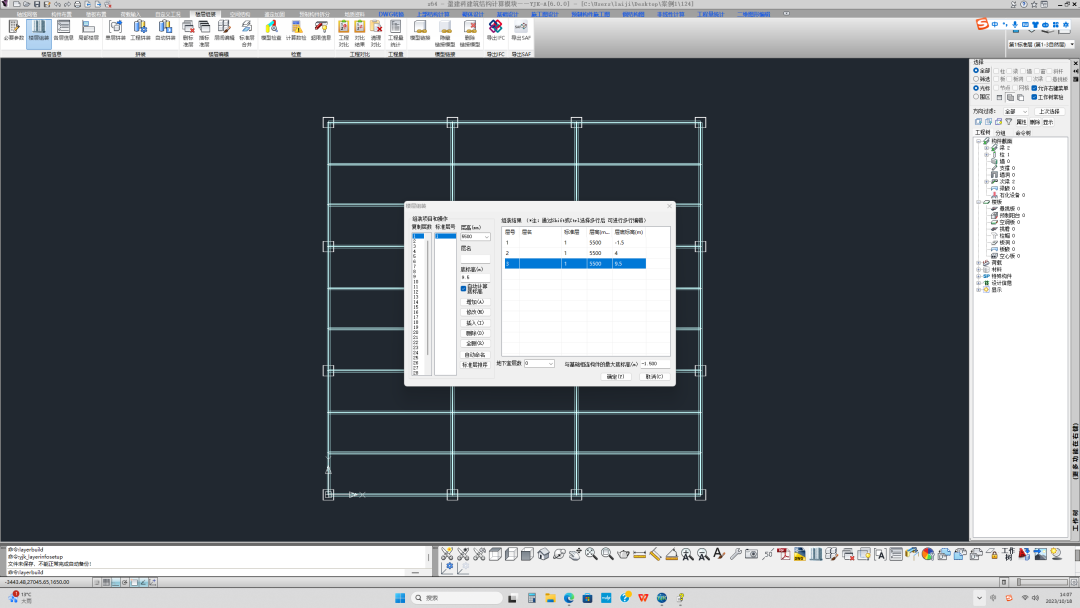Click the 标准层排序 button
Screen dimensions: 1080x608
475,365
